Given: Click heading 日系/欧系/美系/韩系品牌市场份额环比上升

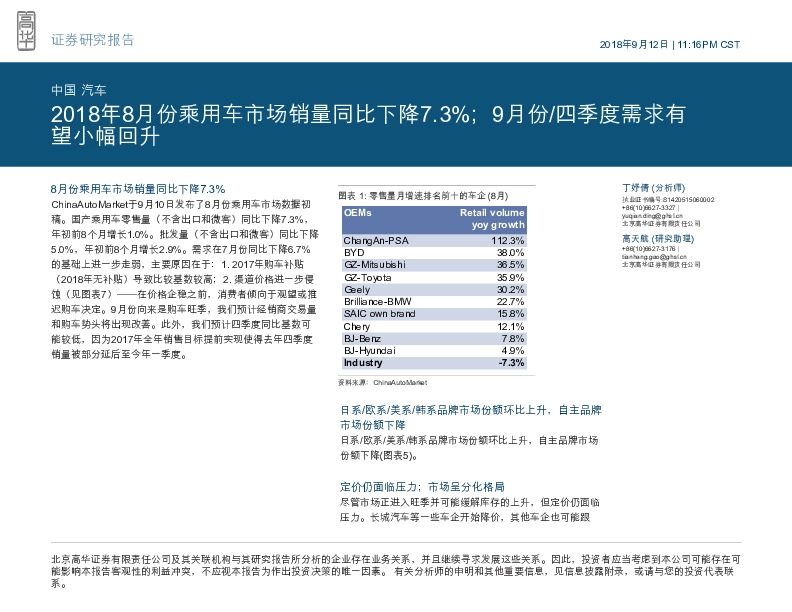Looking at the screenshot, I should click(471, 417).
